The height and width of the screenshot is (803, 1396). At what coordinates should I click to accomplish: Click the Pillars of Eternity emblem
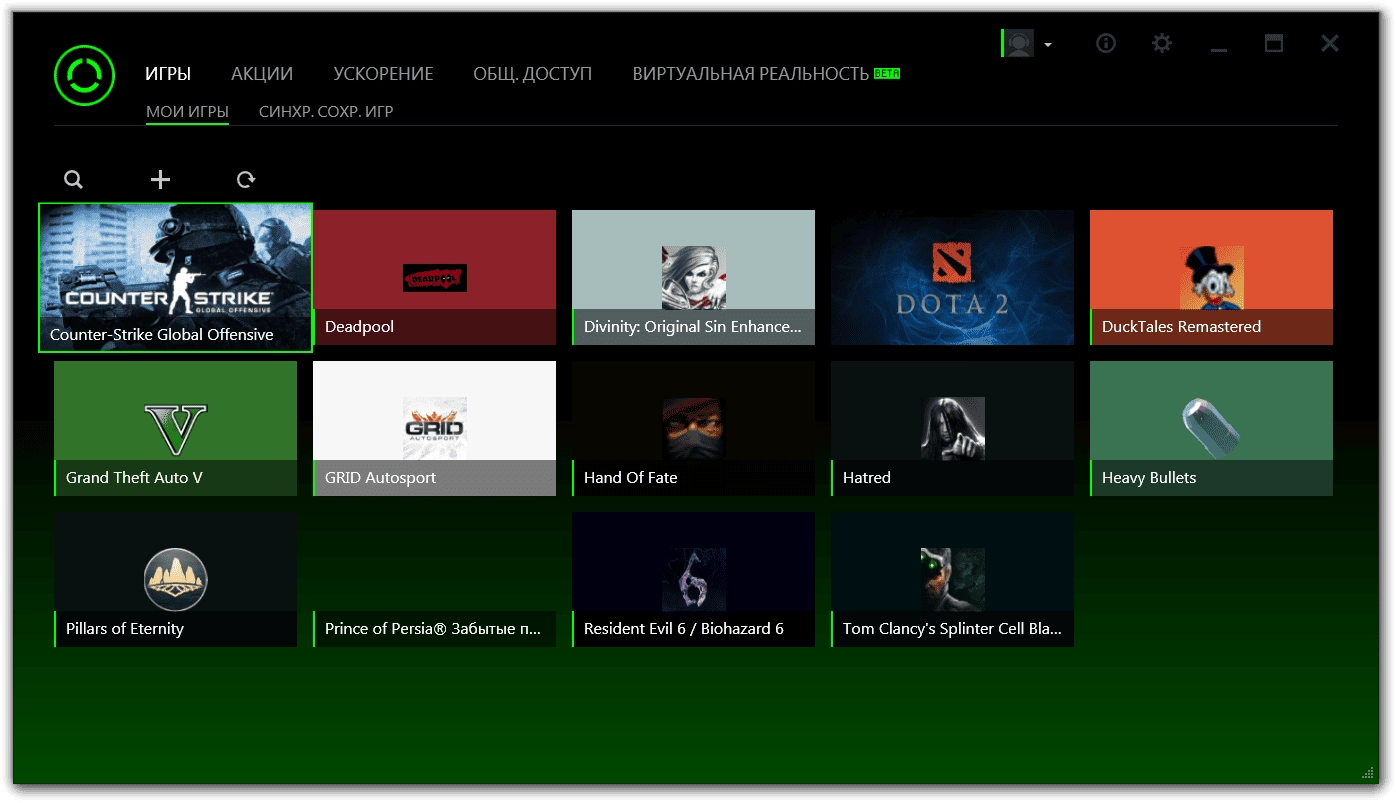175,580
